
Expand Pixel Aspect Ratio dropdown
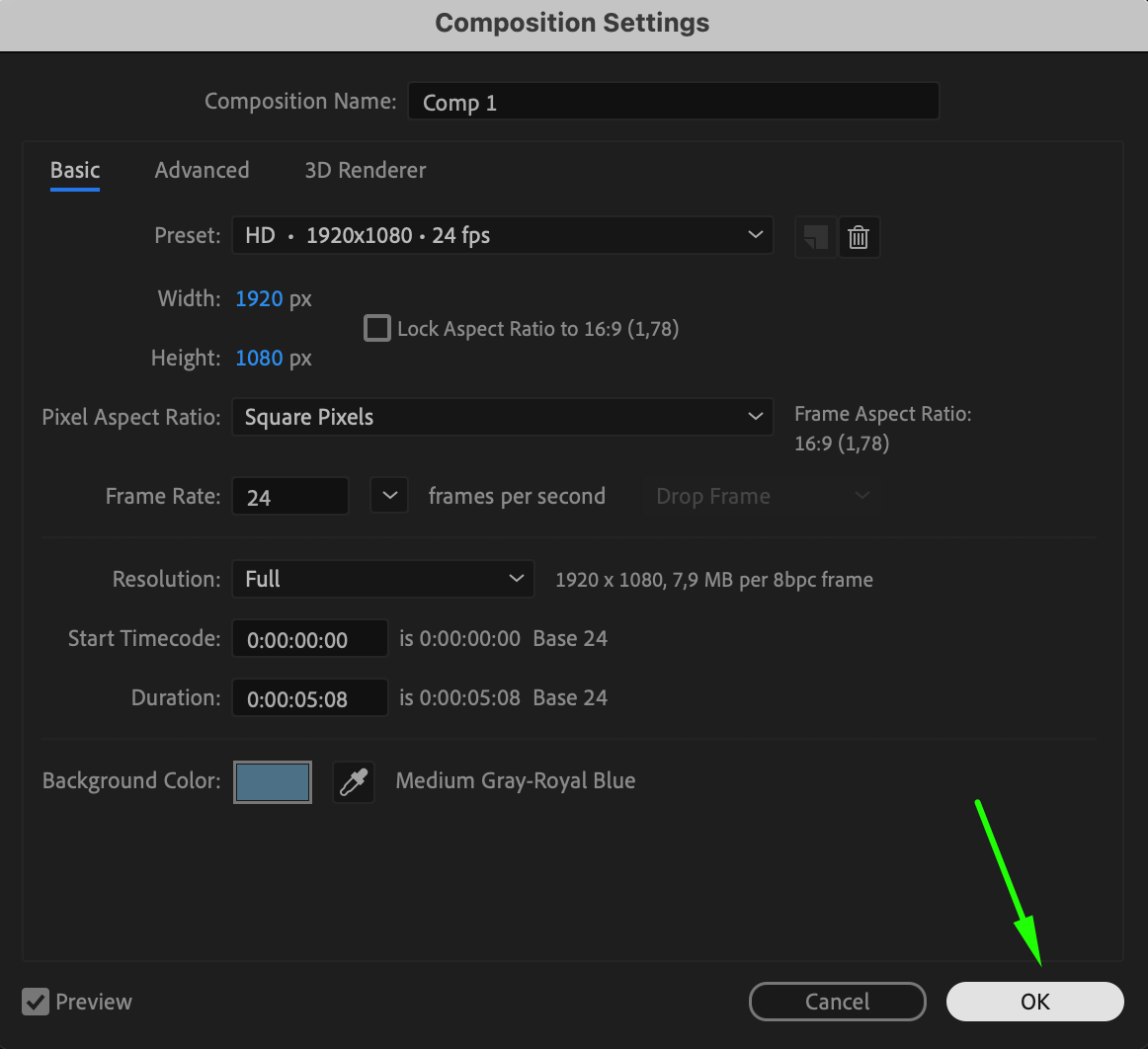coord(502,417)
